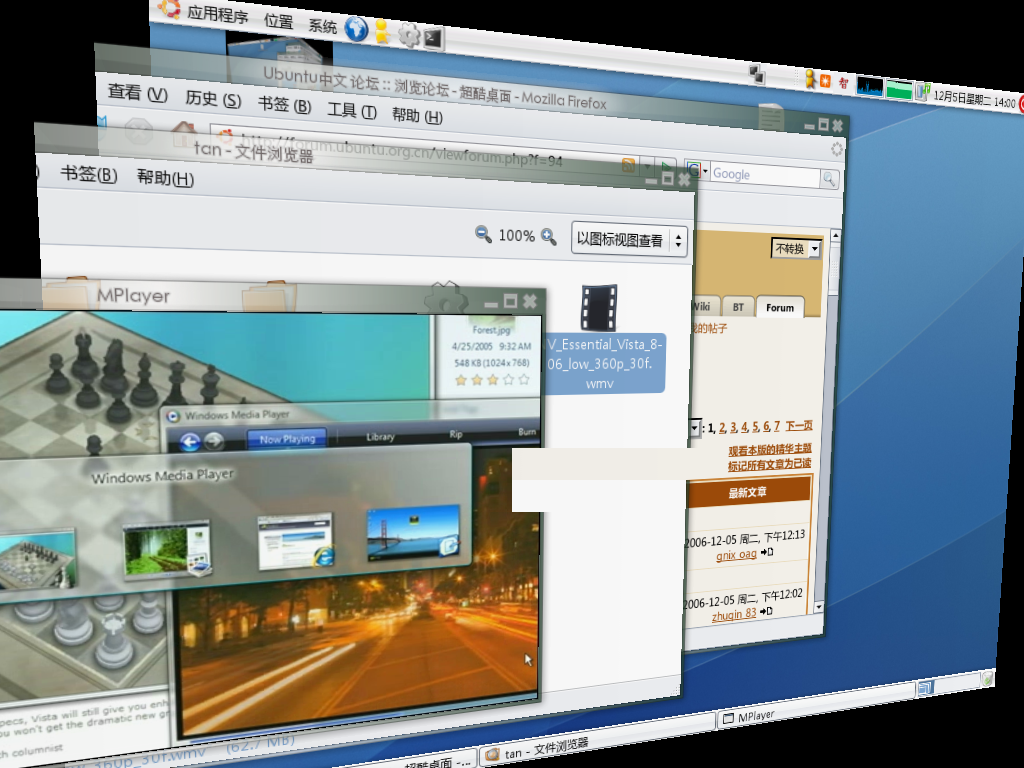This screenshot has width=1024, height=768.
Task: Select the Forum tab on forum page
Action: tap(780, 307)
